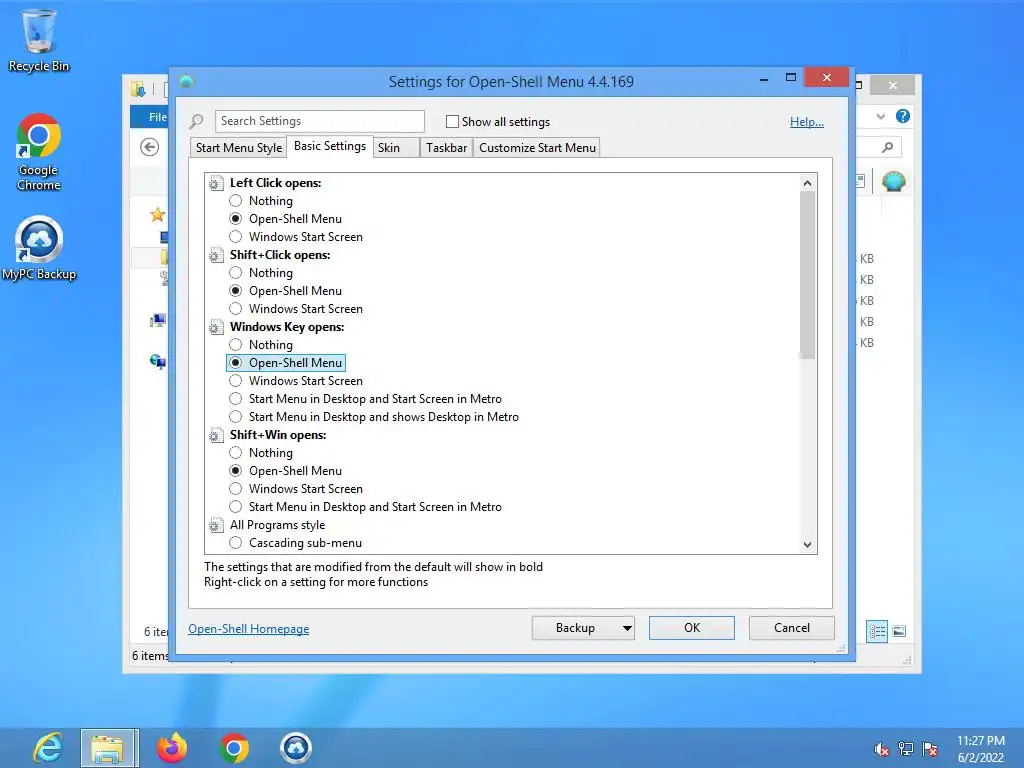Image resolution: width=1024 pixels, height=768 pixels.
Task: Launch Google Chrome from desktop shortcut
Action: coord(39,152)
